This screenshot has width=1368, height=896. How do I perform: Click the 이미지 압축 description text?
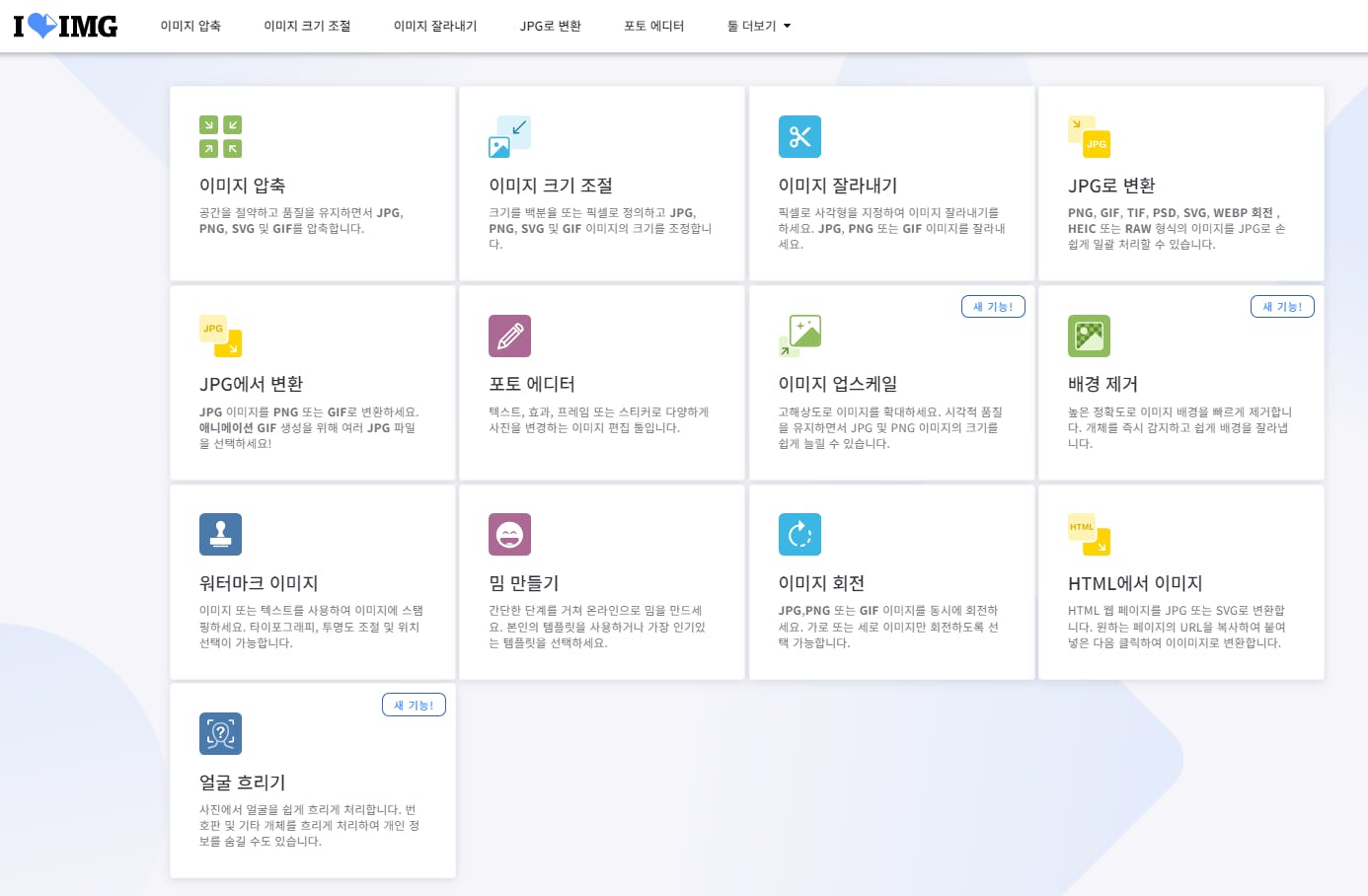[x=301, y=221]
